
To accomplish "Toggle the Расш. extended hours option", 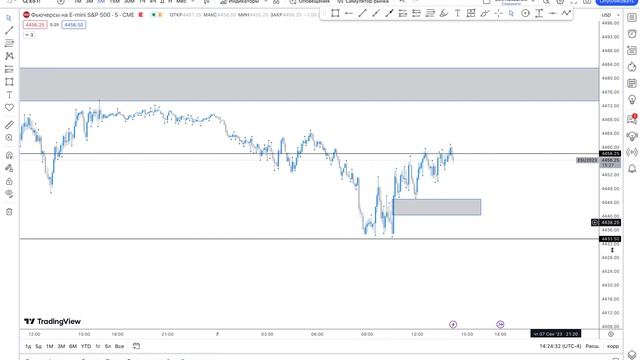I will (592, 346).
